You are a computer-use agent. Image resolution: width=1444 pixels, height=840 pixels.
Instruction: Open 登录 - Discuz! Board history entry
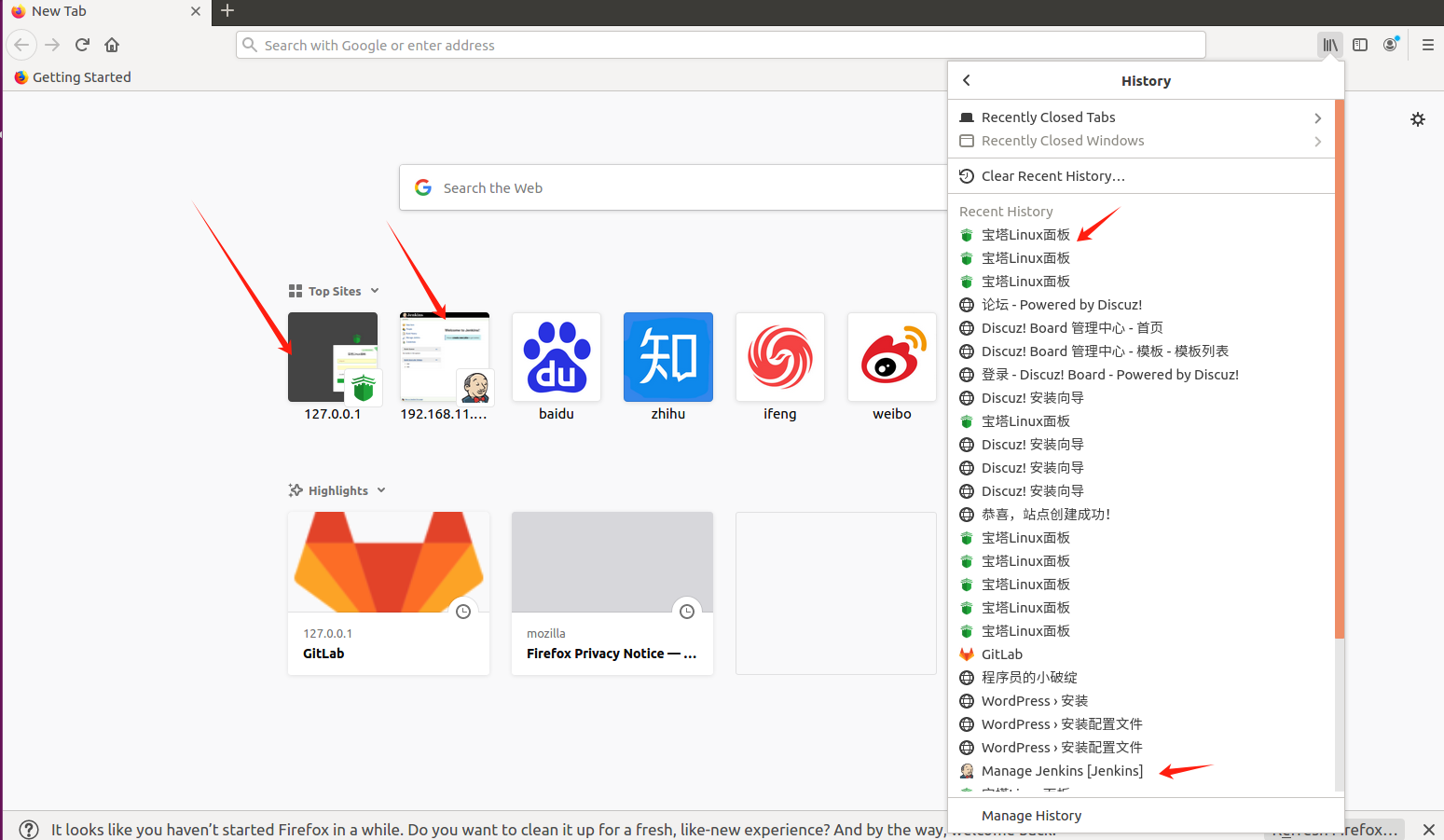click(1141, 375)
